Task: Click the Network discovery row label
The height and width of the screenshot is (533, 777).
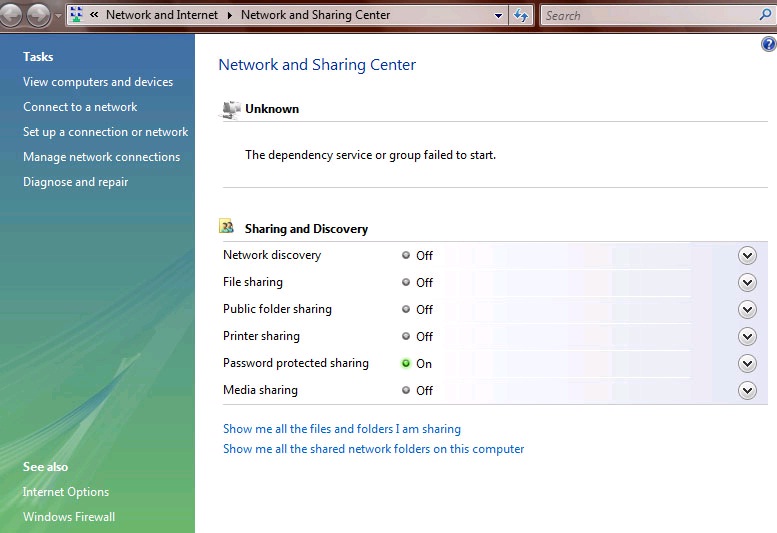Action: click(x=272, y=255)
